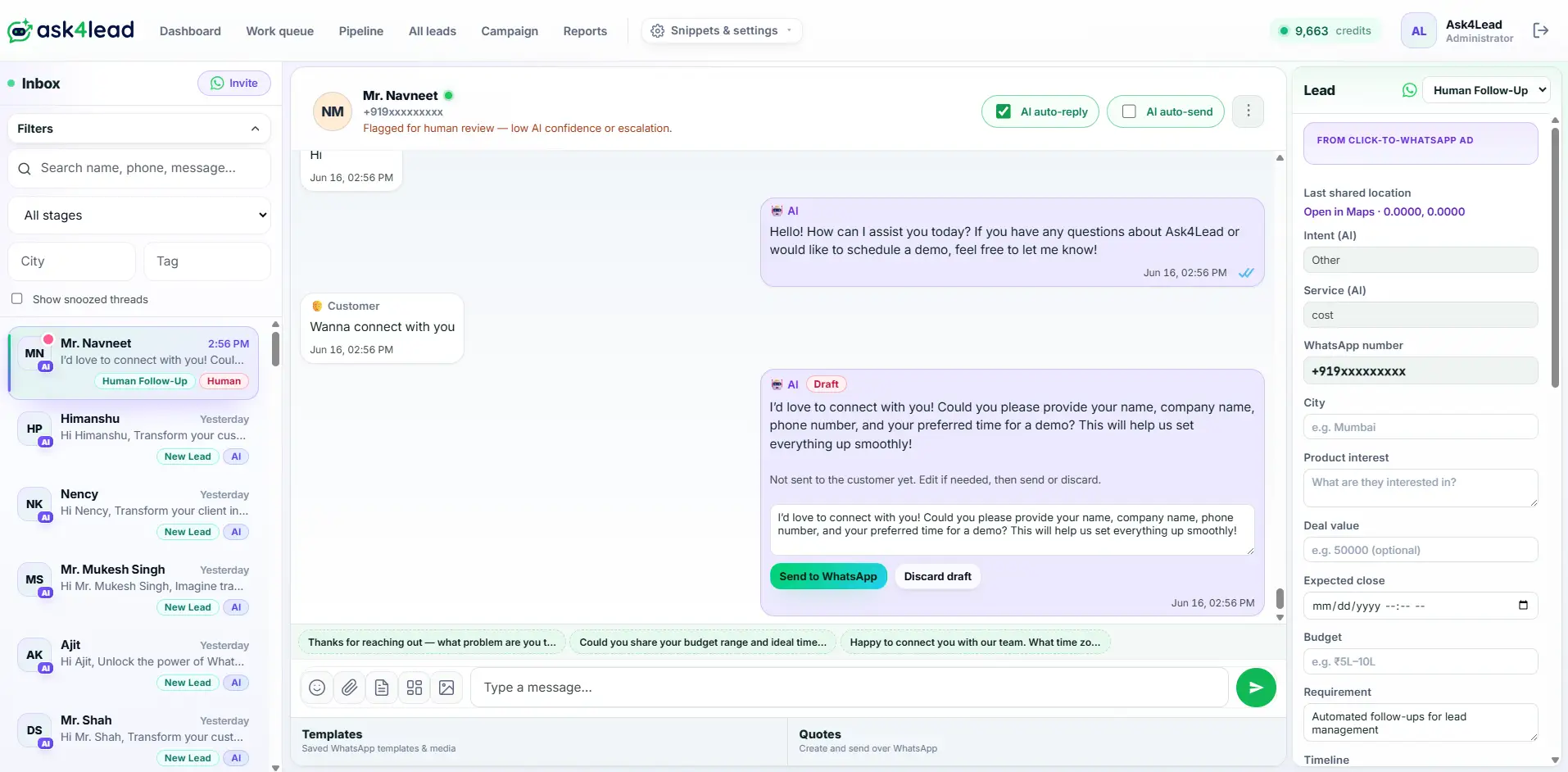The width and height of the screenshot is (1568, 772).
Task: Check Show snoozed threads
Action: (x=16, y=299)
